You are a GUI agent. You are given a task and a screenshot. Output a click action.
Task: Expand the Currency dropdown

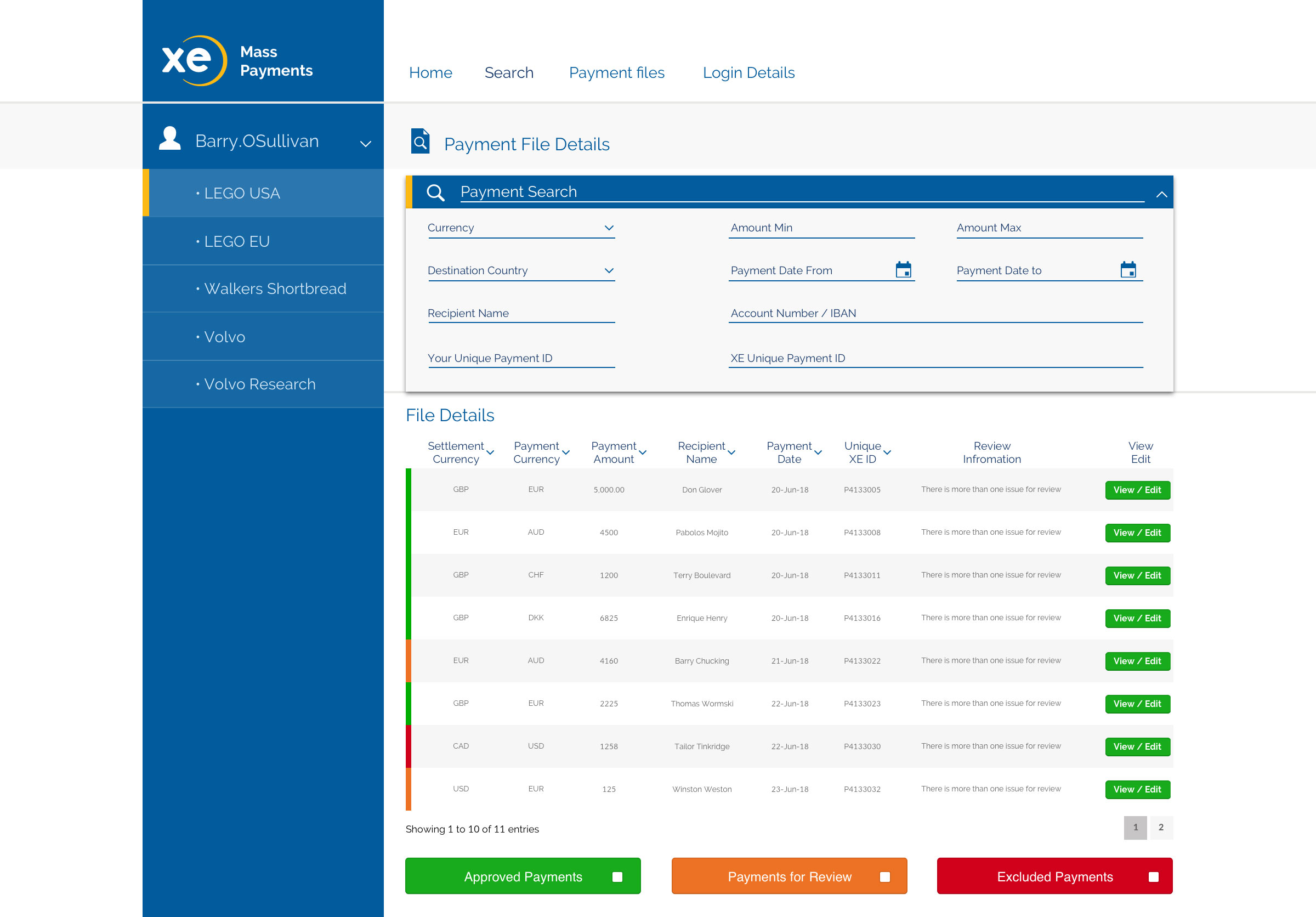(x=609, y=228)
